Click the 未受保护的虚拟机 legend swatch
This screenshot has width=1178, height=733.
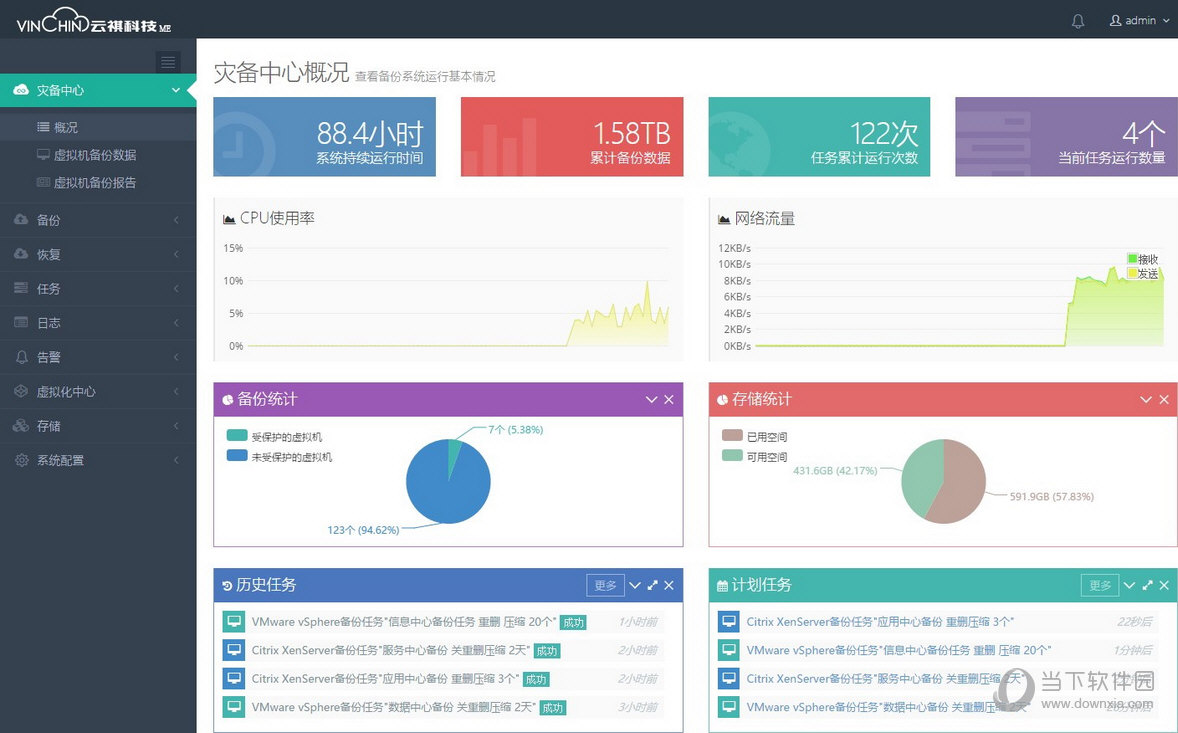click(237, 455)
